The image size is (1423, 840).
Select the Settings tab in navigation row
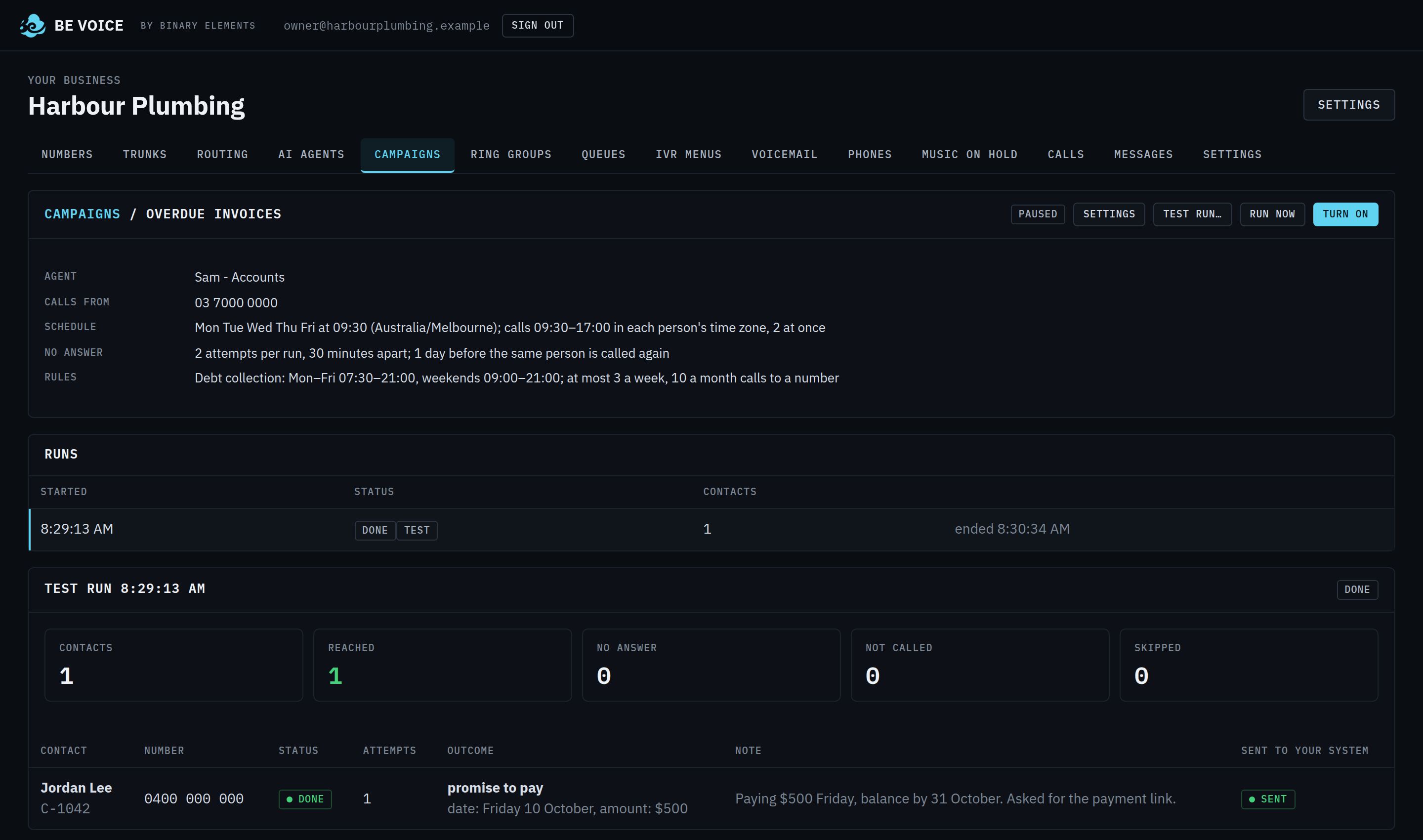pos(1232,155)
